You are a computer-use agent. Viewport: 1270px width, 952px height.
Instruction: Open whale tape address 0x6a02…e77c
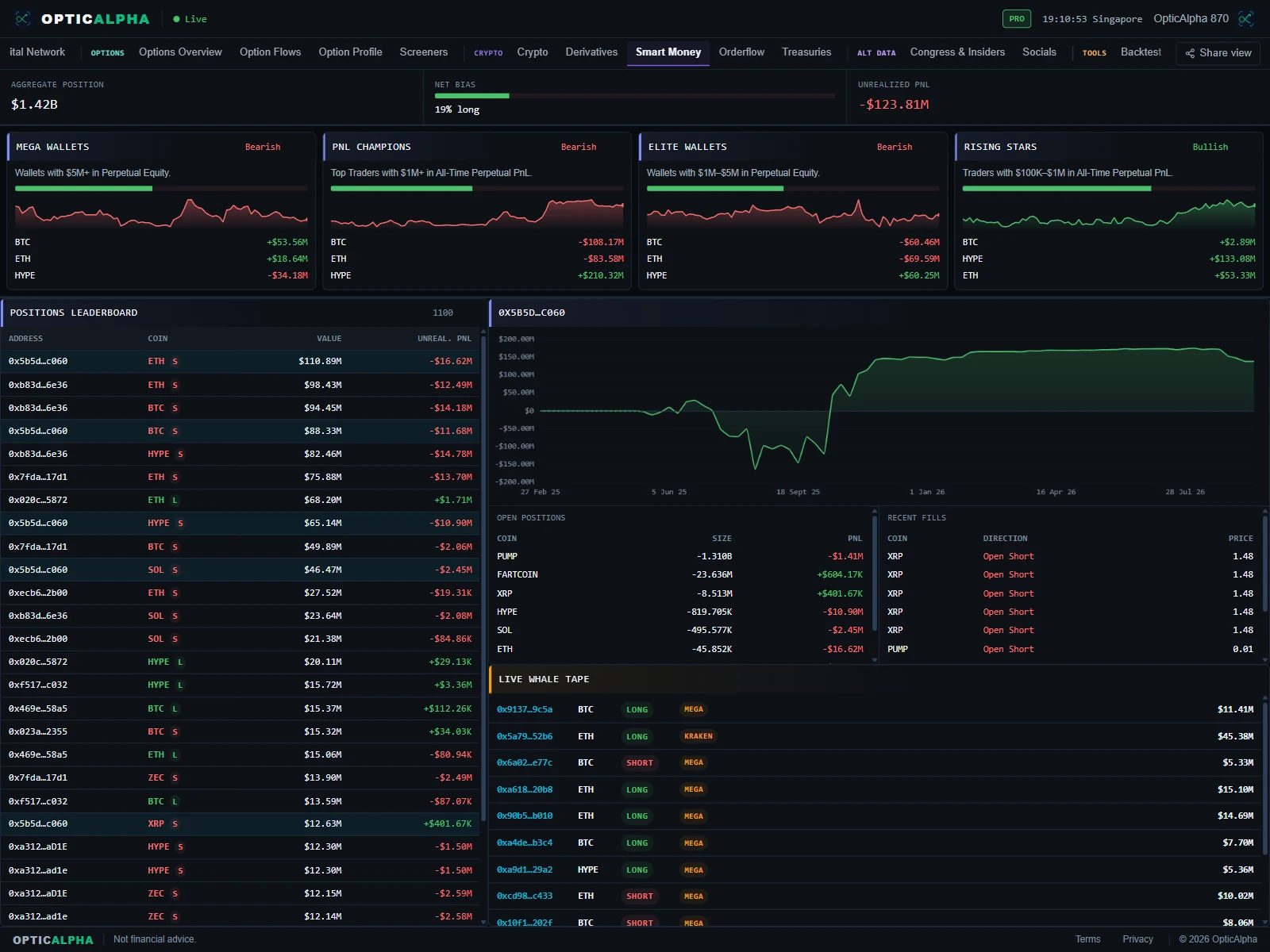click(525, 763)
